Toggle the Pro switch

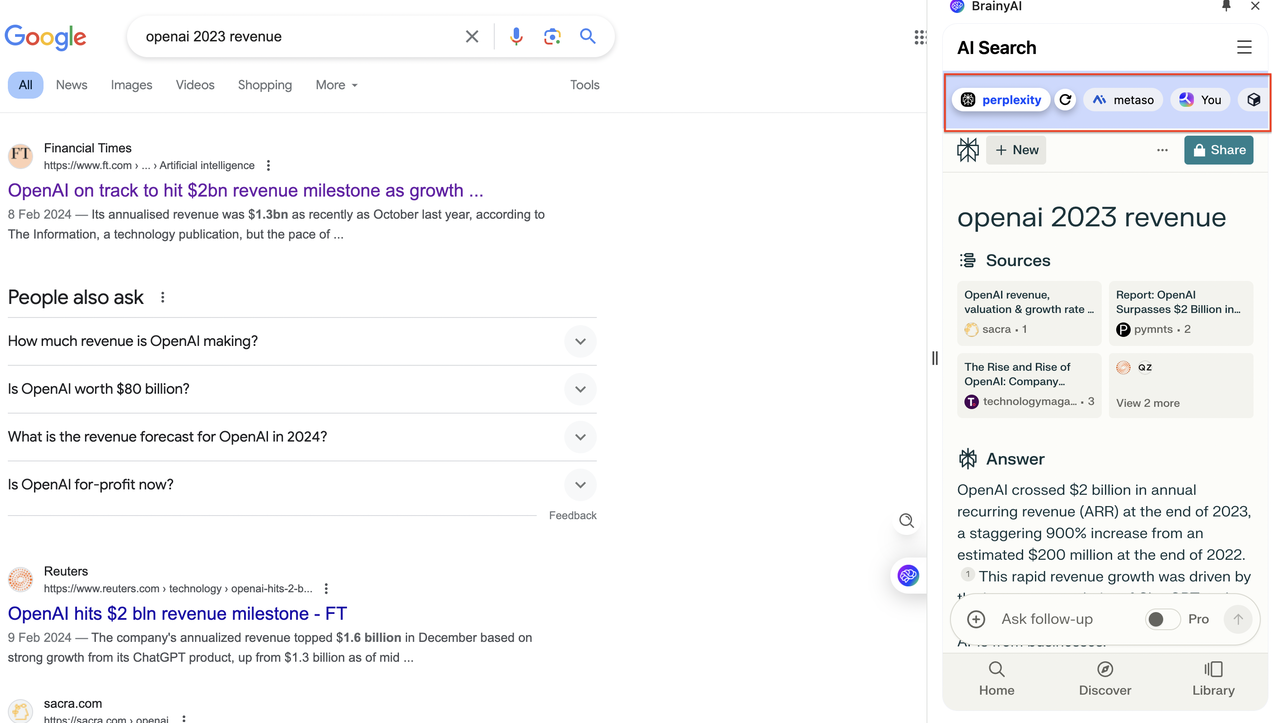(1162, 619)
